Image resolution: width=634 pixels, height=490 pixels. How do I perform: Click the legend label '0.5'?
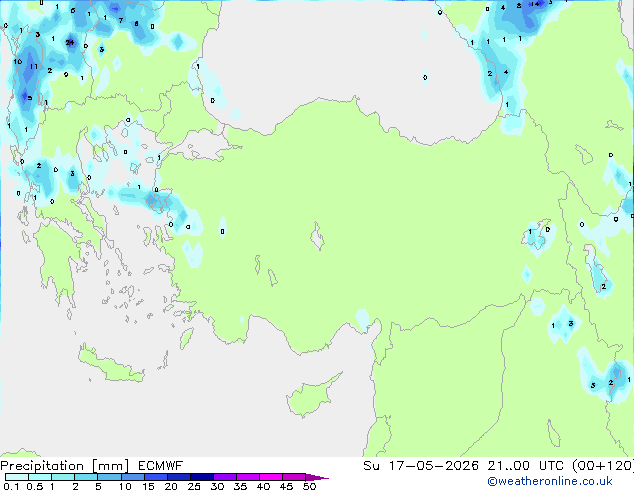(x=35, y=486)
